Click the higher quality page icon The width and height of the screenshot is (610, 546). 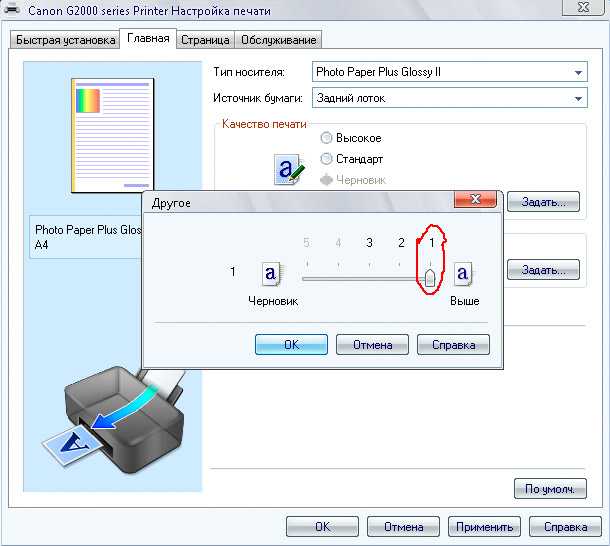pyautogui.click(x=463, y=274)
